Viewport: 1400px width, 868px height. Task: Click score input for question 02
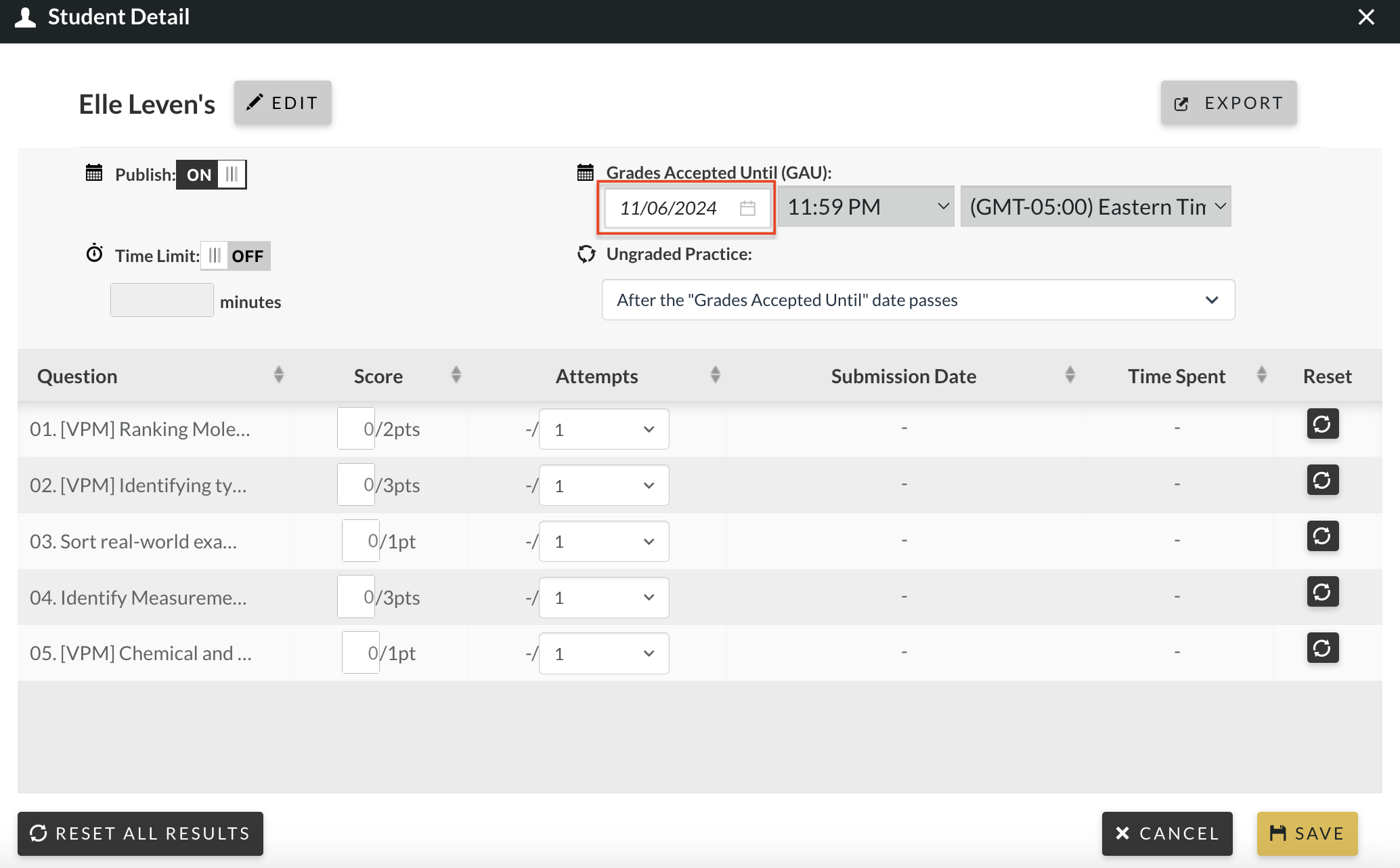pos(356,485)
